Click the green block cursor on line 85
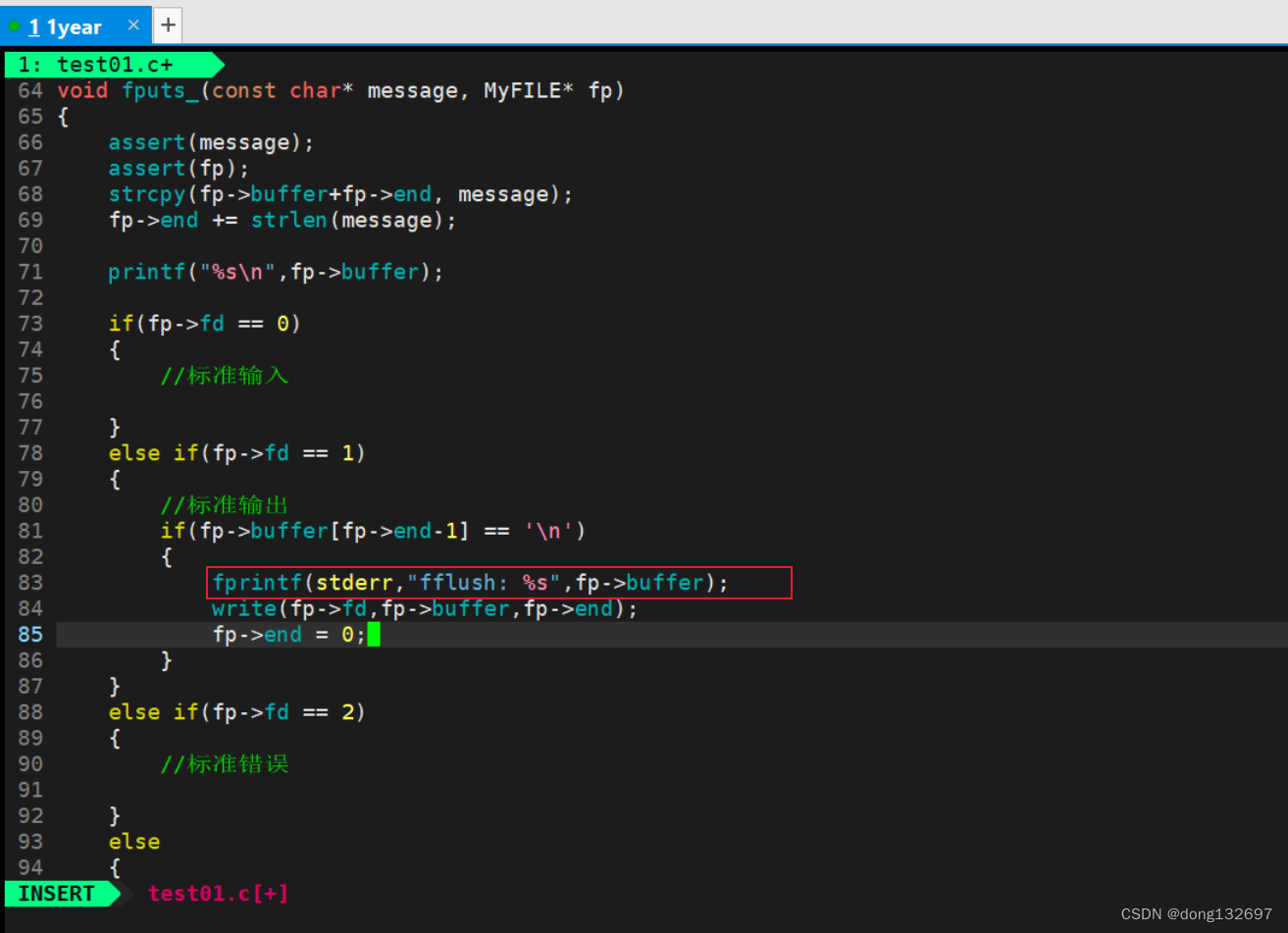 [373, 635]
